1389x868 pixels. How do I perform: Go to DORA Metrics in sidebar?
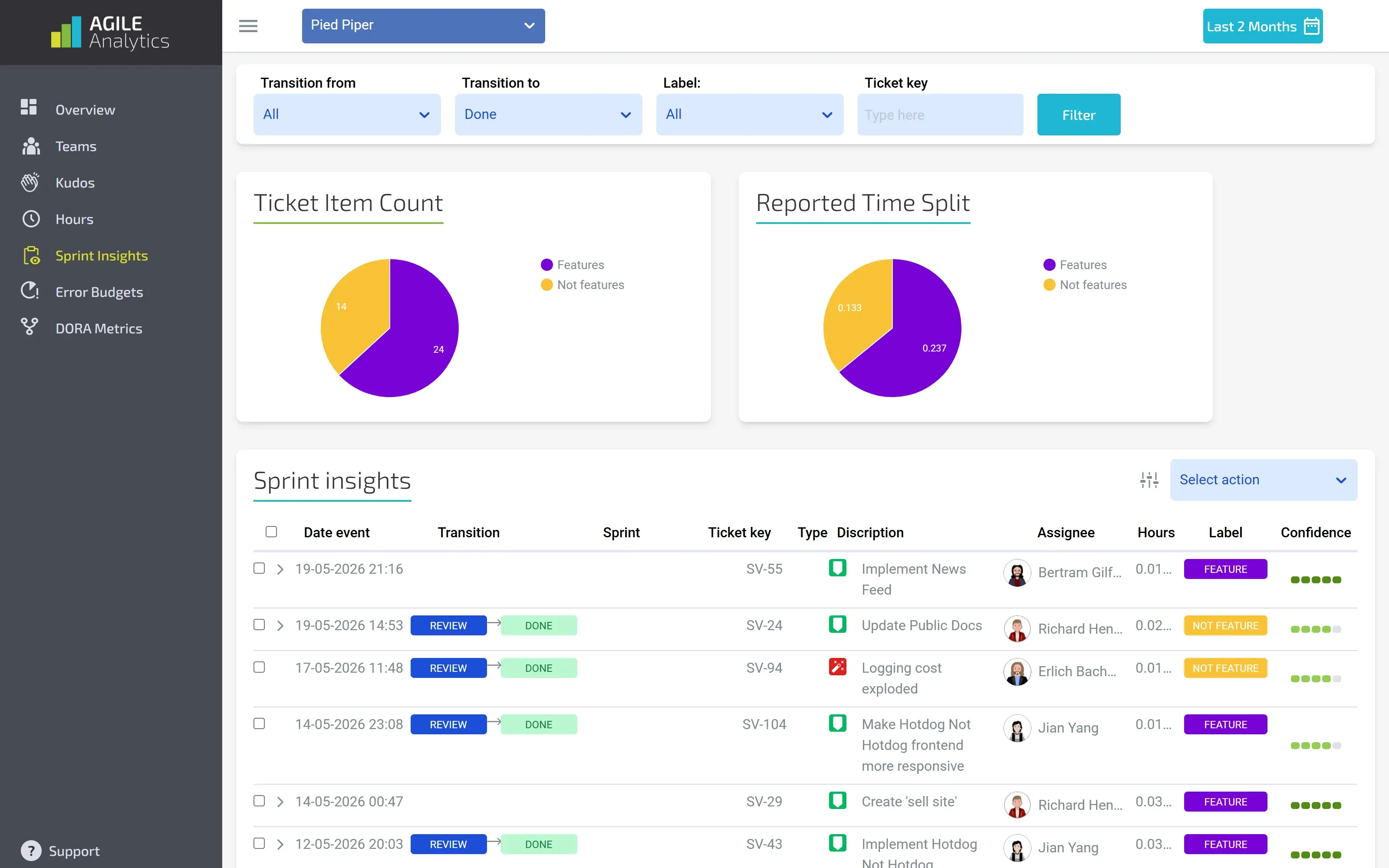pos(99,329)
